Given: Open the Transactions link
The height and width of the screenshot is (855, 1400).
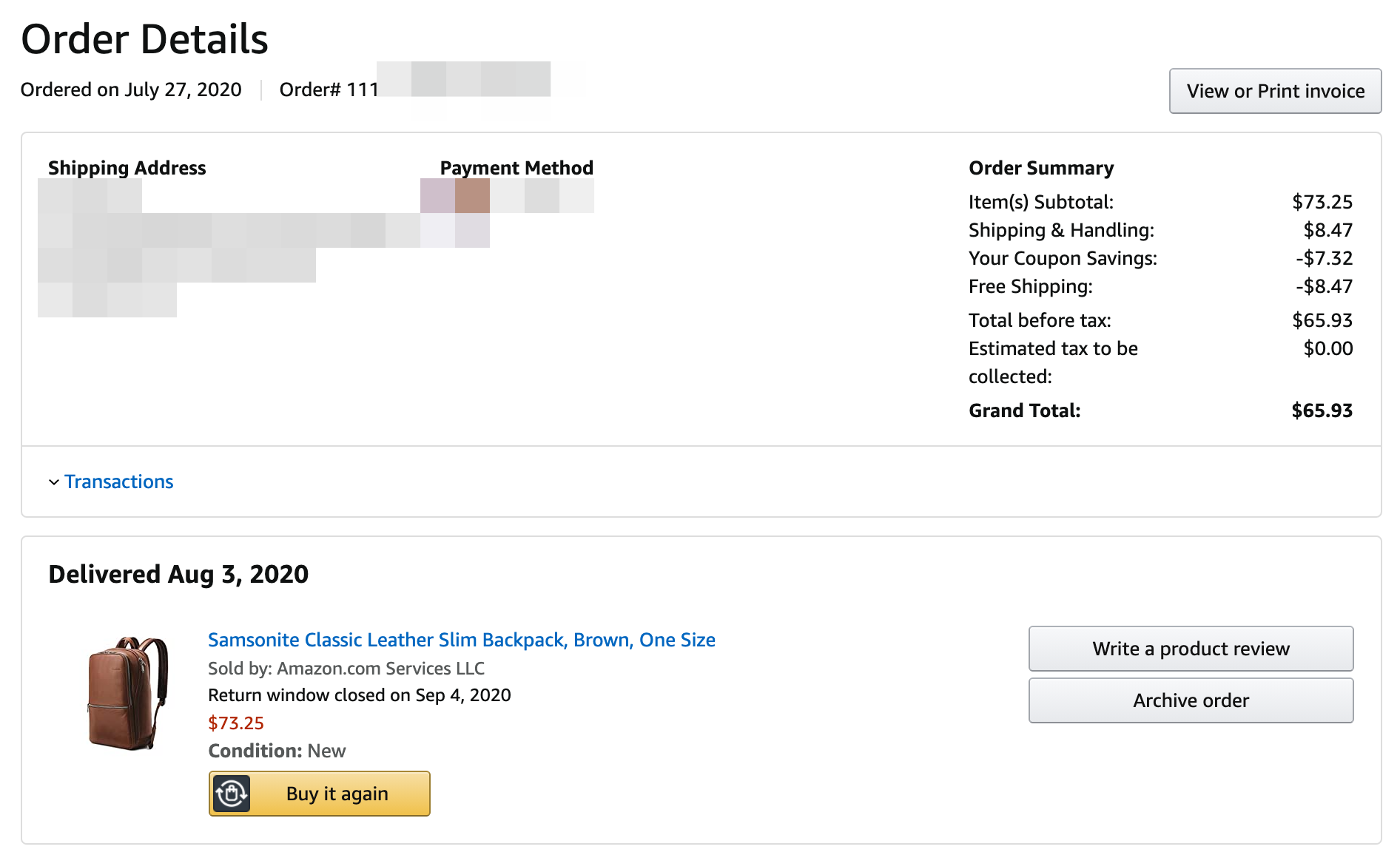Looking at the screenshot, I should [118, 481].
